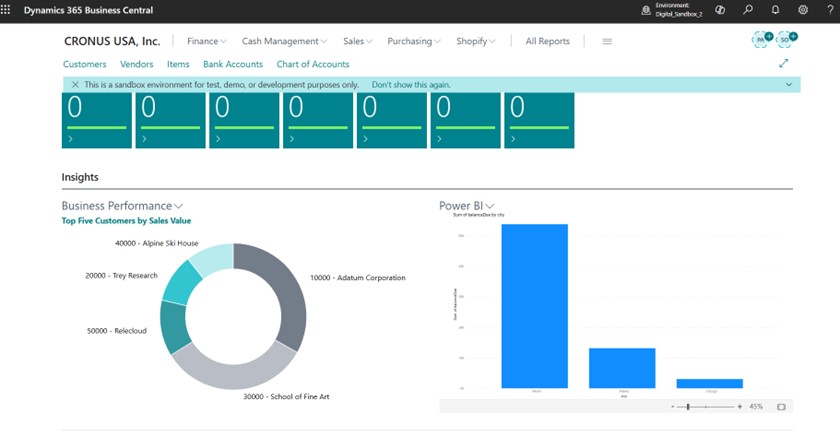Click the Insights heading
840x437 pixels.
(x=80, y=177)
